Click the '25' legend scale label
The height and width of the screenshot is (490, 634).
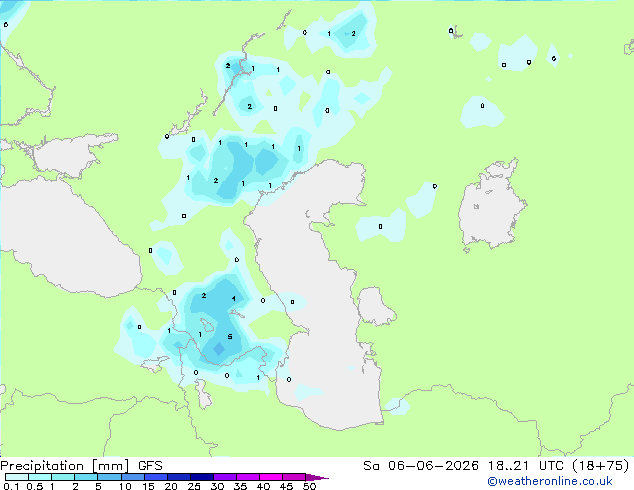point(194,486)
